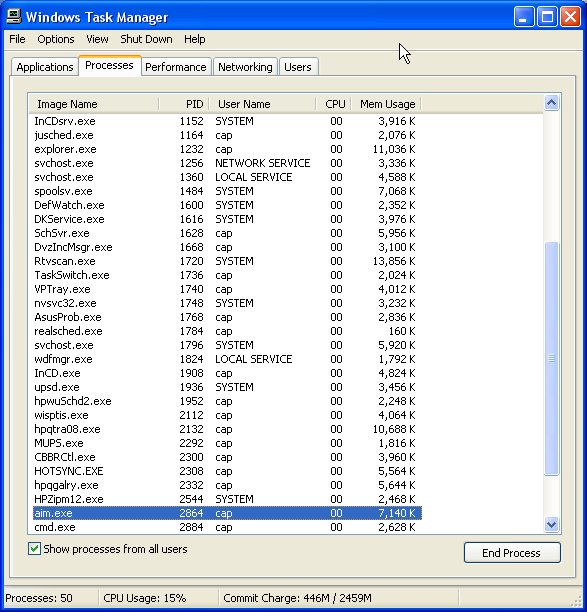
Task: Select the hpqgalry.exe process
Action: [x=227, y=485]
